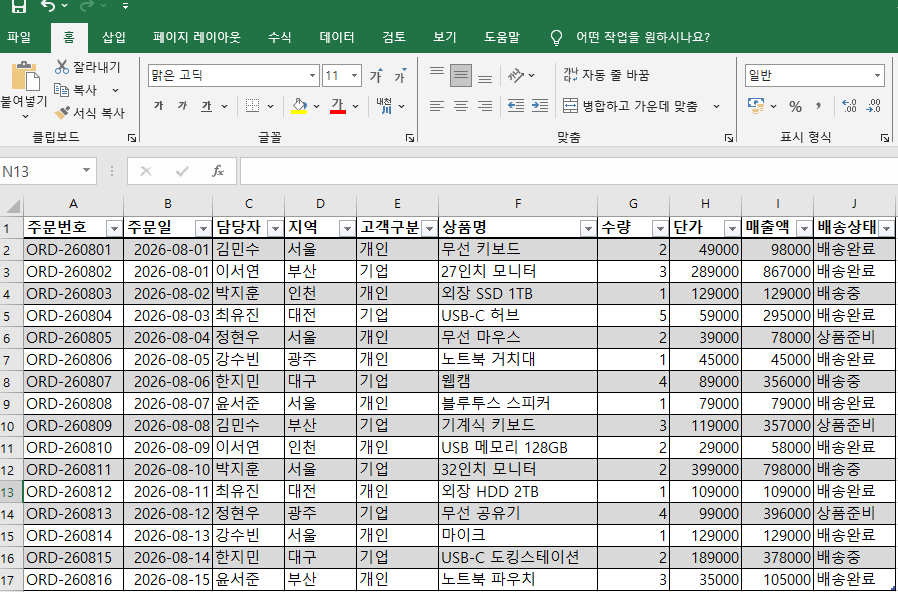The height and width of the screenshot is (592, 898).
Task: Open the 주문번호 column filter dropdown
Action: [x=115, y=229]
